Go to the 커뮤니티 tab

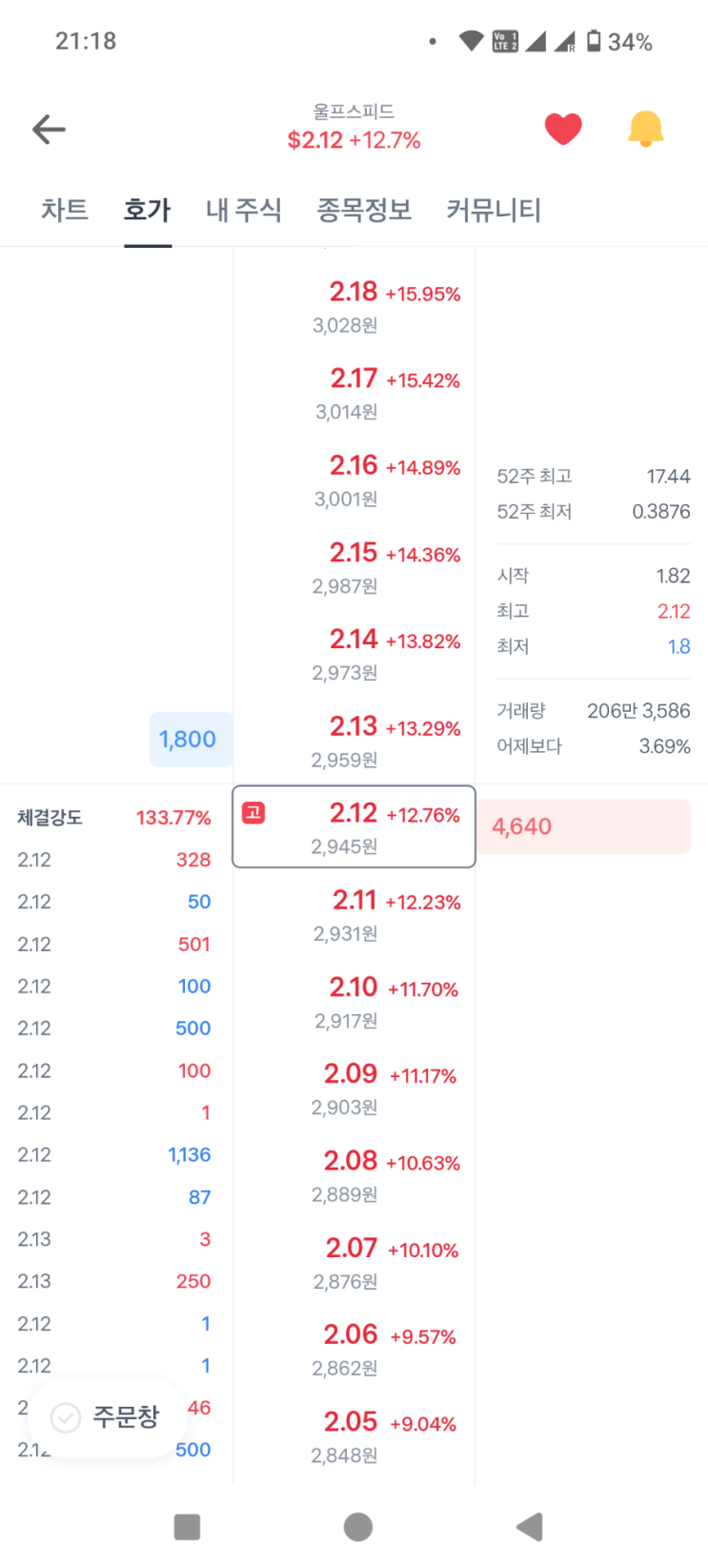[x=494, y=210]
